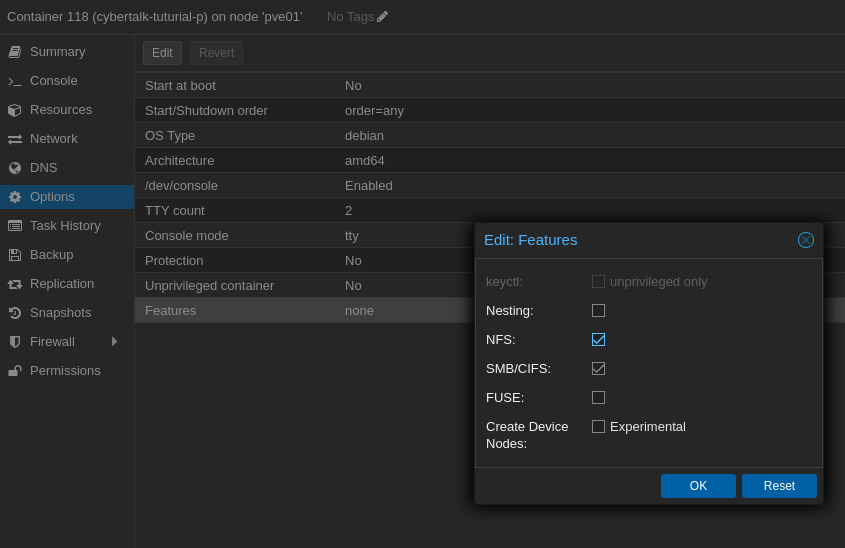Screen dimensions: 845x548
Task: Go to the Network section
Action: coord(67,139)
